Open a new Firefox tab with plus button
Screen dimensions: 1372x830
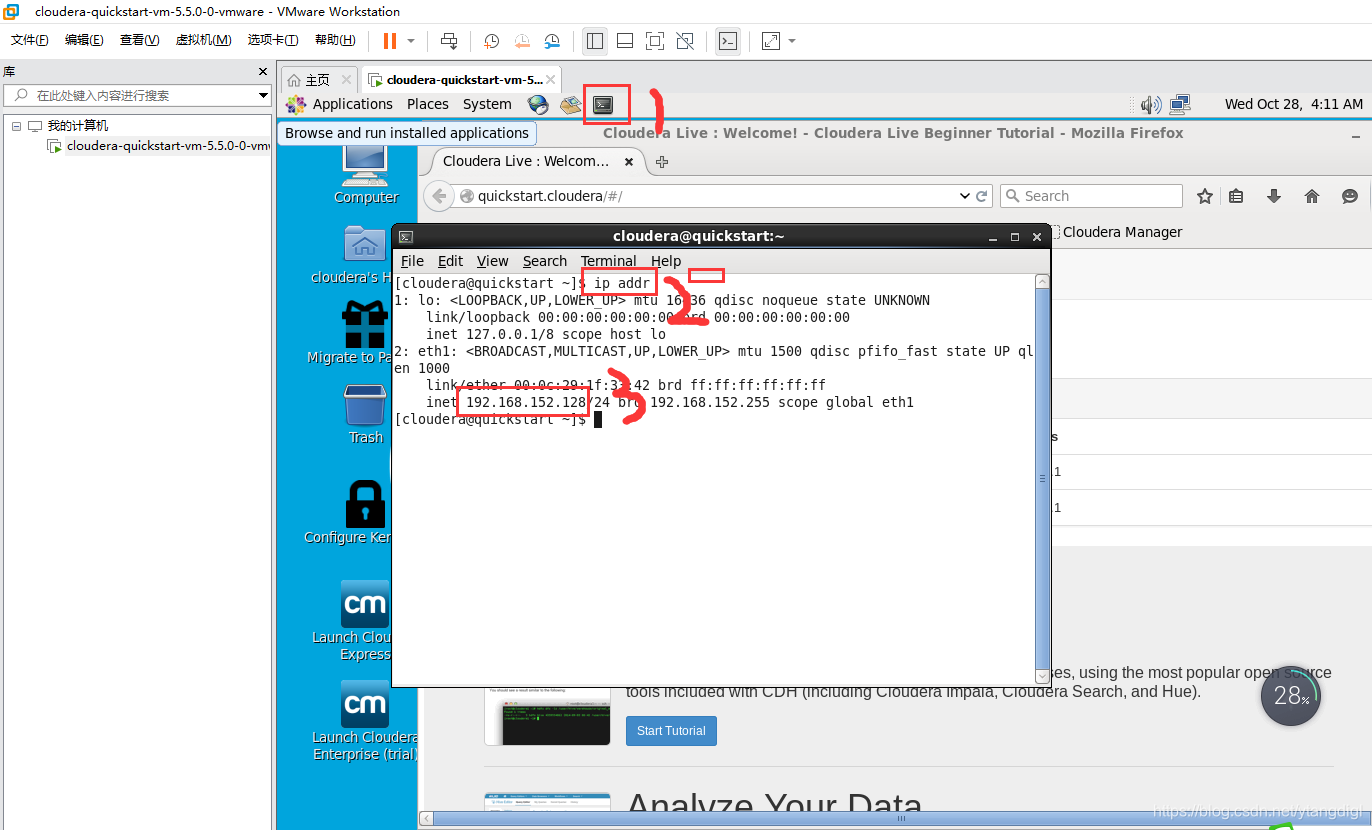click(661, 161)
